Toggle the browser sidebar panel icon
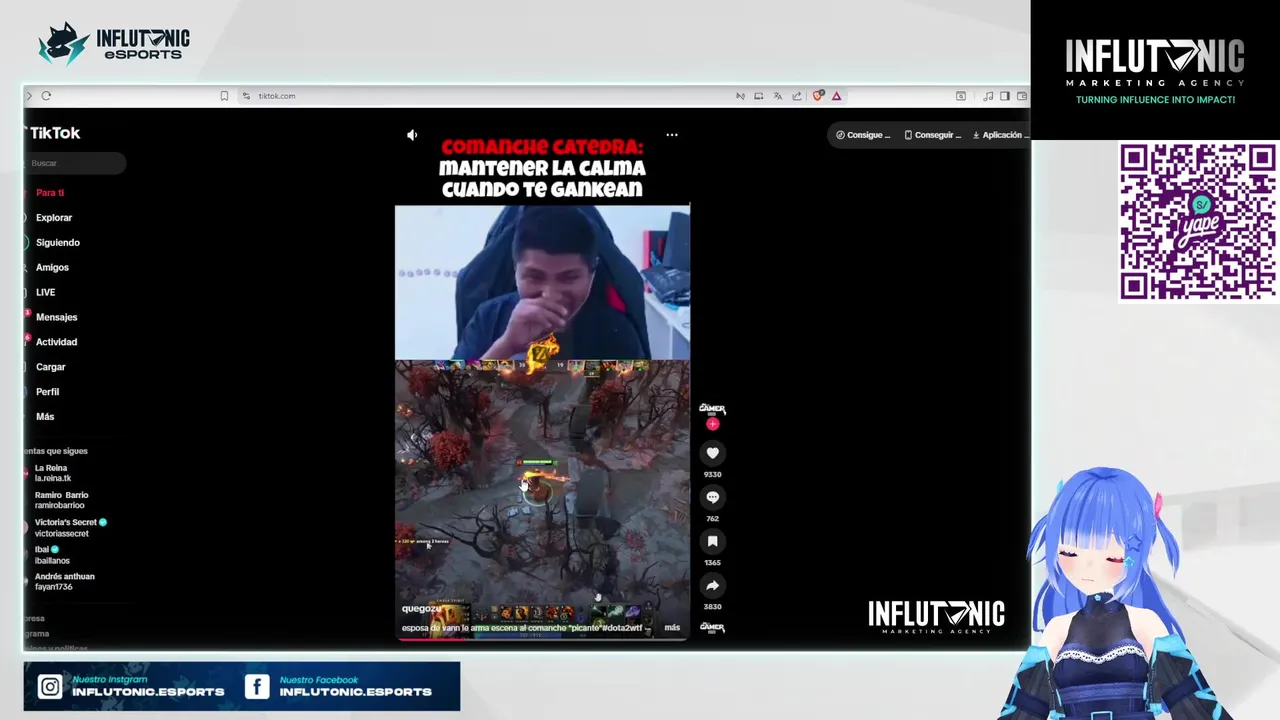 1004,96
